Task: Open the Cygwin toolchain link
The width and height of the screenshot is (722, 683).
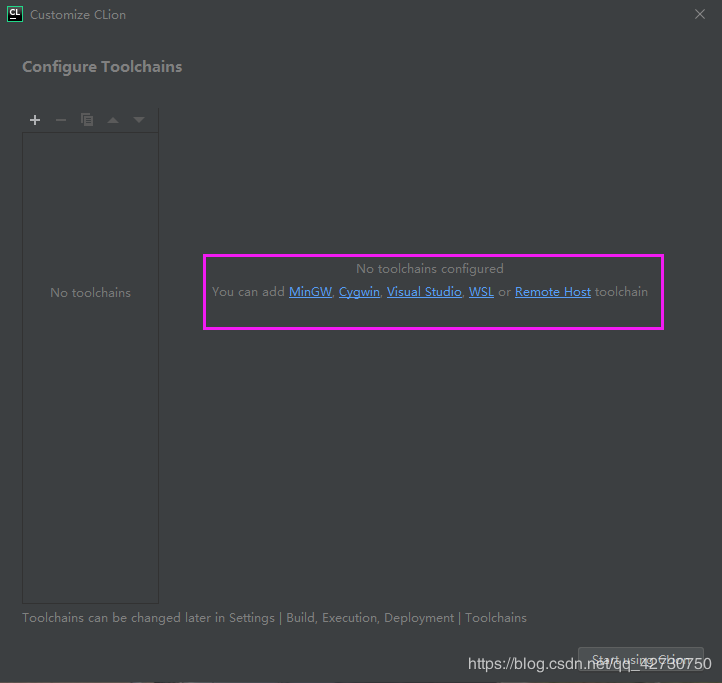Action: pos(359,292)
